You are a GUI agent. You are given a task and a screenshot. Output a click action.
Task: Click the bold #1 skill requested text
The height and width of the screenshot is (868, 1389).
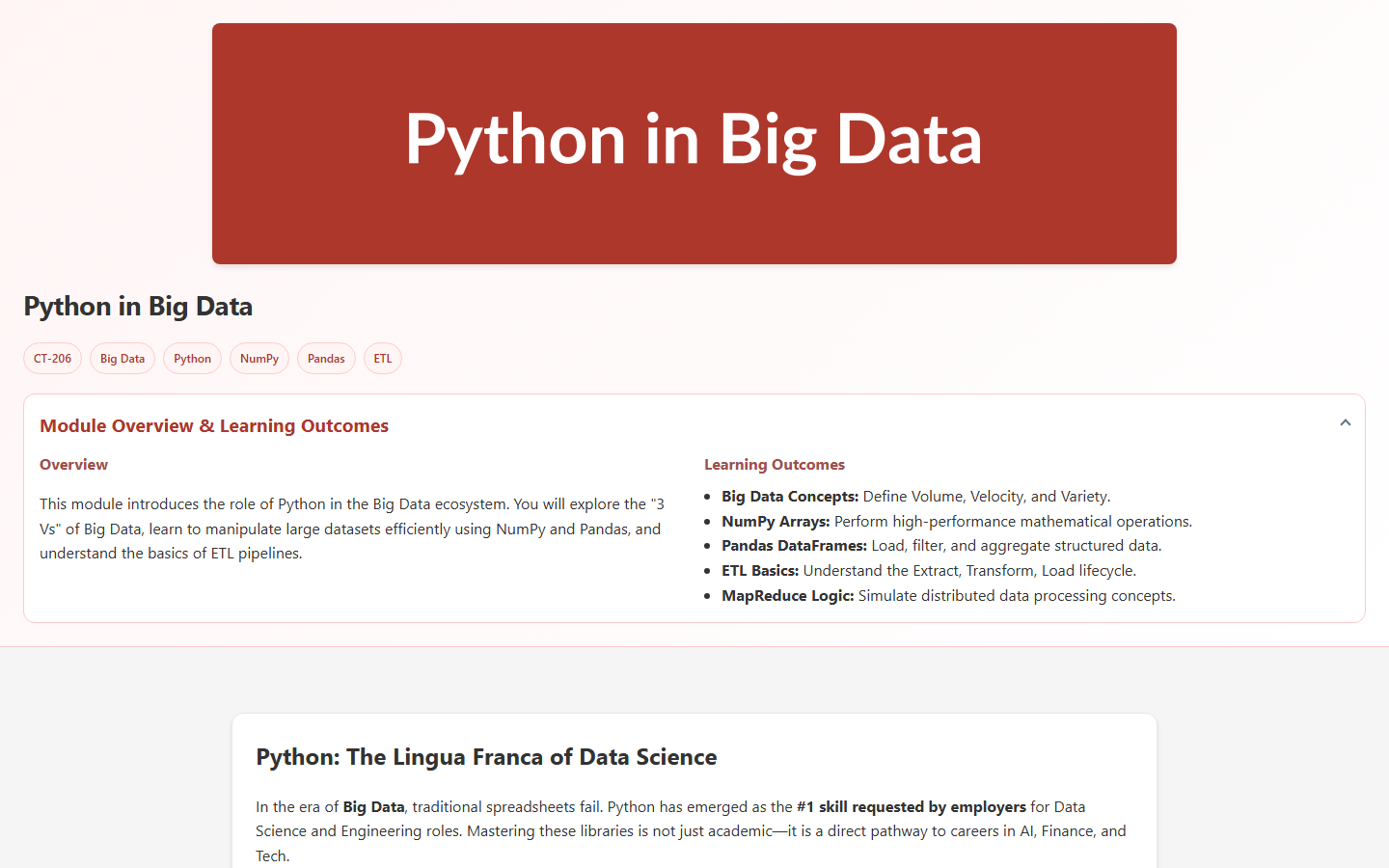point(912,806)
